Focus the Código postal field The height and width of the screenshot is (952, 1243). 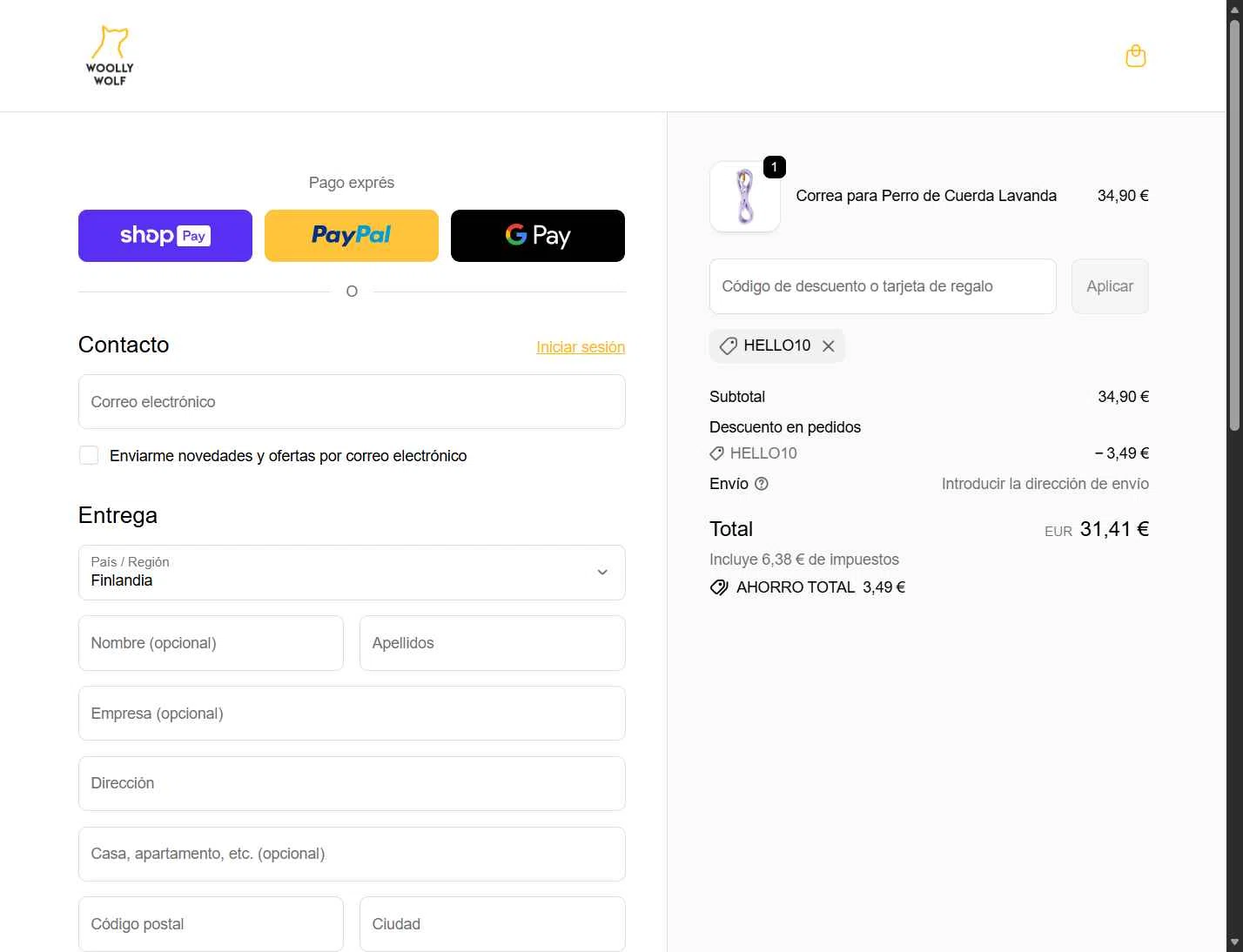tap(211, 924)
